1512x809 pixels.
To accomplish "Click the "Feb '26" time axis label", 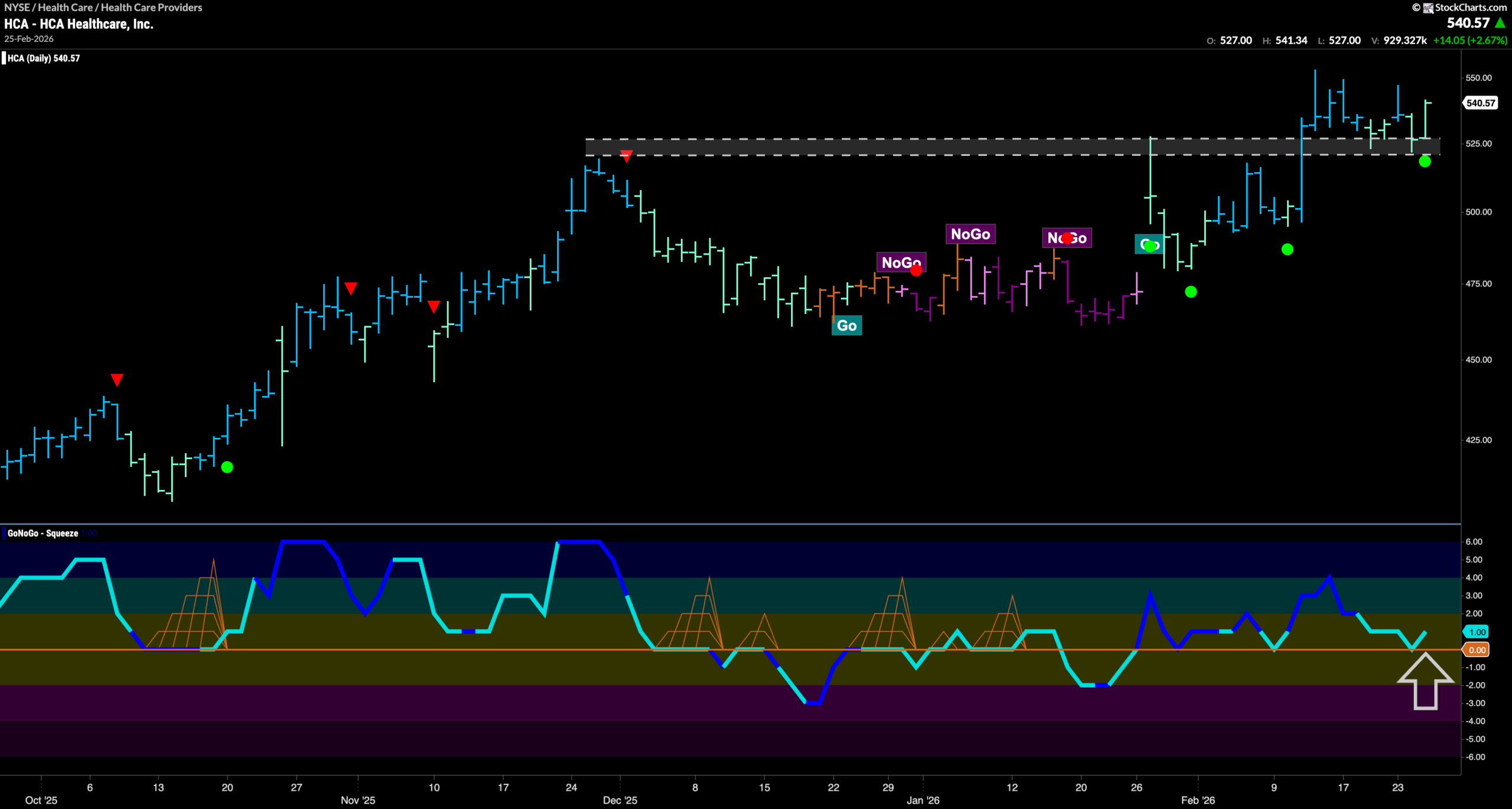I will (x=1198, y=800).
